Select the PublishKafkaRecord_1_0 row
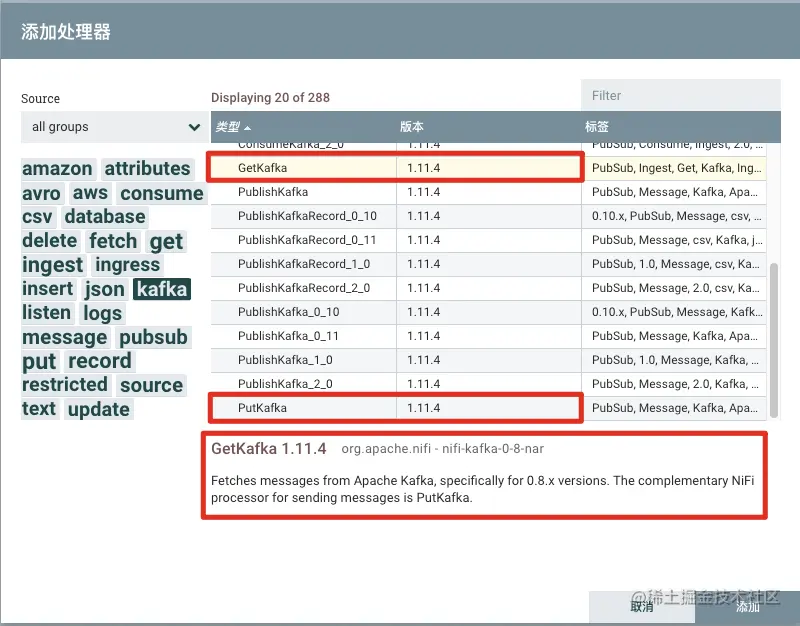Image resolution: width=800 pixels, height=626 pixels. [x=488, y=264]
